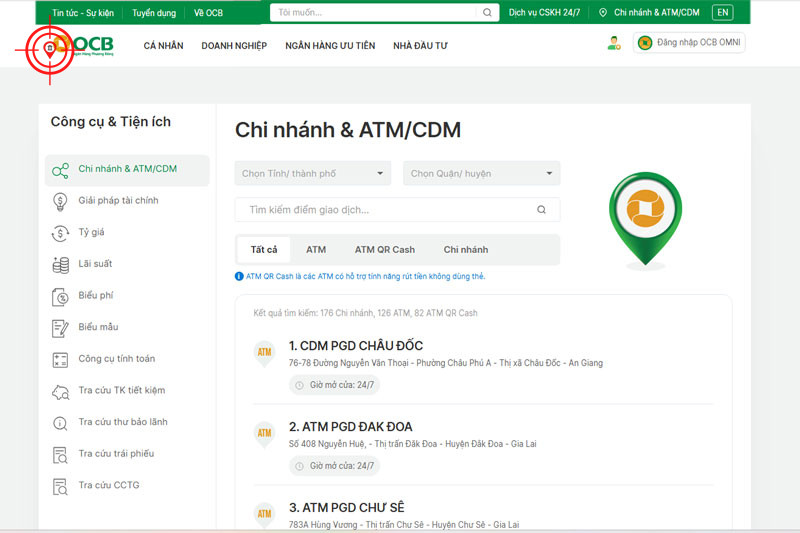Click the ATM marker for CDM PGD CHÂU ĐỐC
This screenshot has width=800, height=533.
pyautogui.click(x=264, y=353)
